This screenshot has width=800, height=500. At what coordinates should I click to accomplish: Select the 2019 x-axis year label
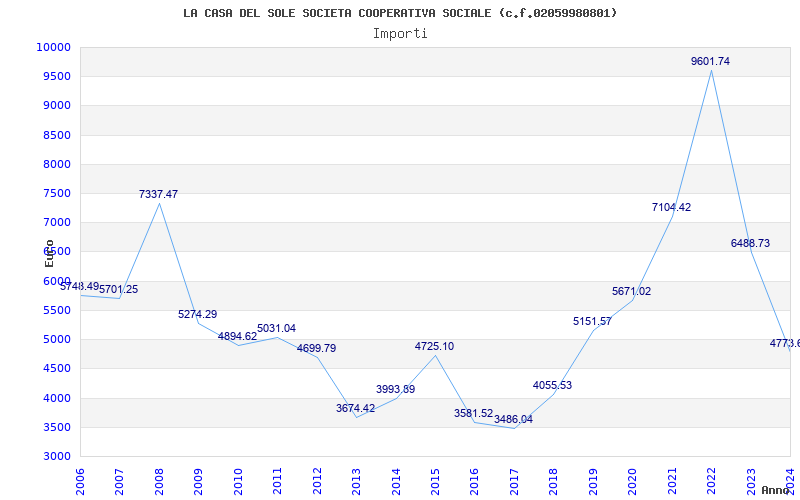(x=593, y=482)
